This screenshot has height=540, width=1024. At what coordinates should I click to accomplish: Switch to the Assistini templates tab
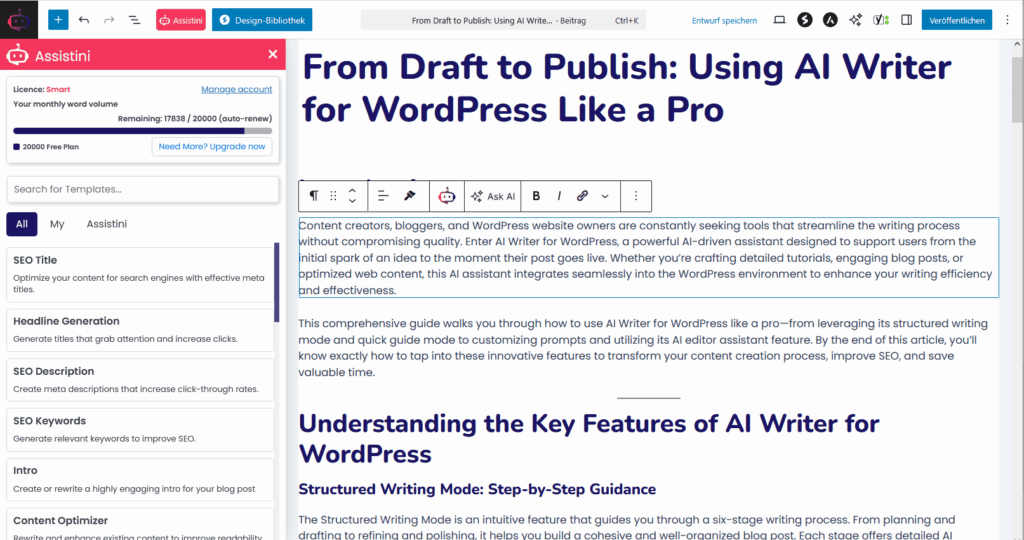[106, 224]
